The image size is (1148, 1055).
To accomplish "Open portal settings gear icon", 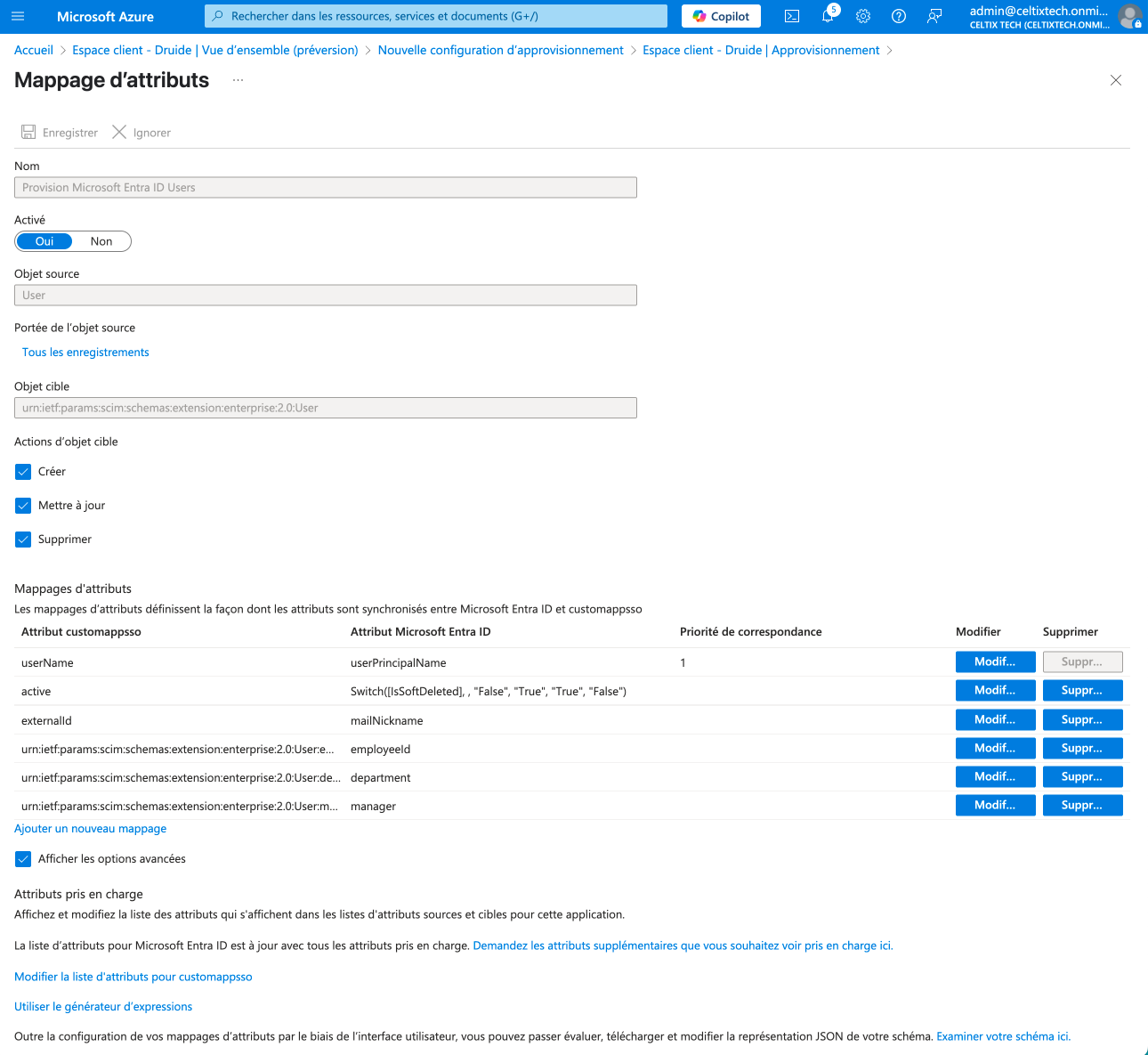I will [x=863, y=16].
